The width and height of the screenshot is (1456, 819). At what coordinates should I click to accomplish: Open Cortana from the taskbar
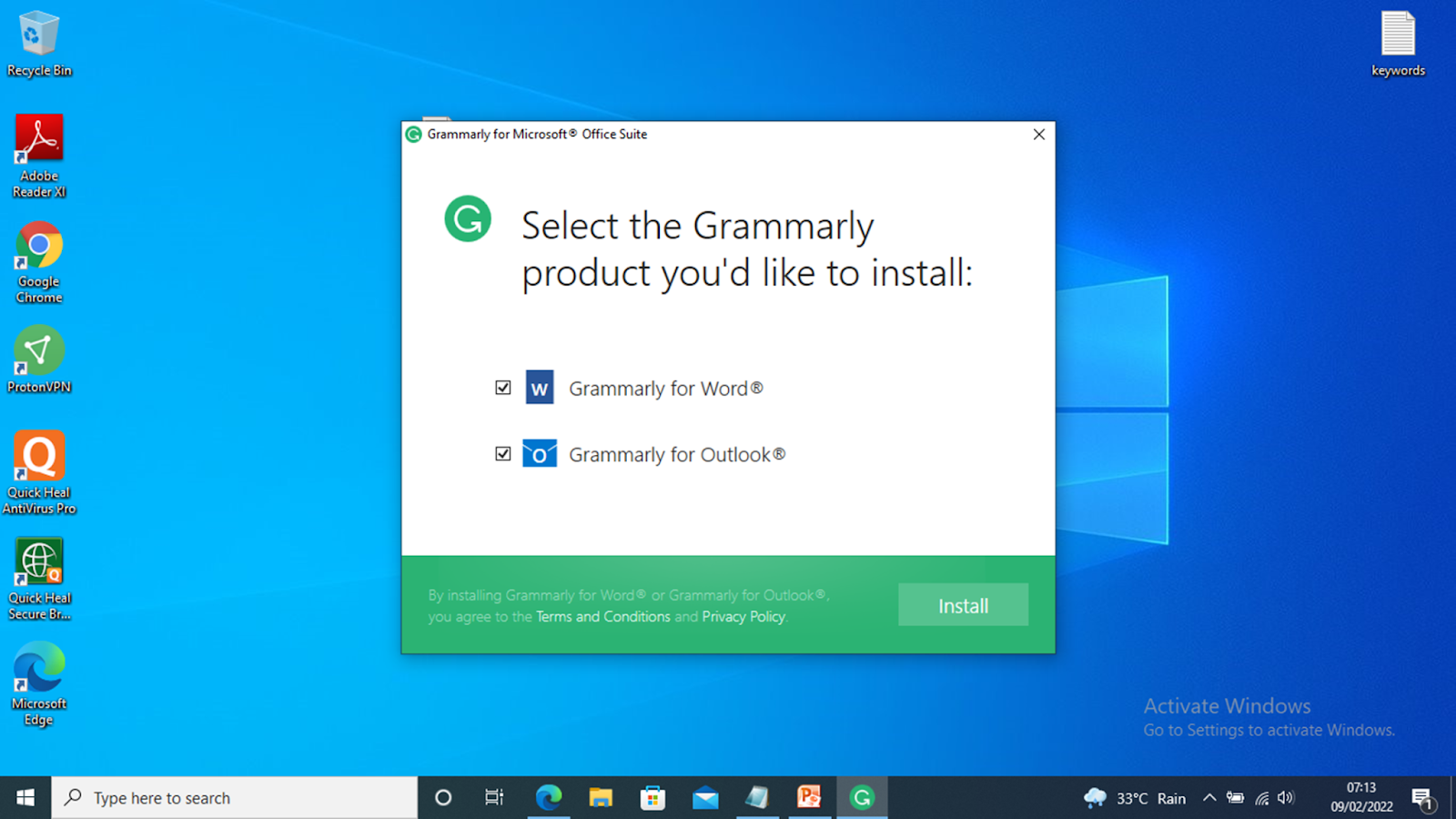443,798
